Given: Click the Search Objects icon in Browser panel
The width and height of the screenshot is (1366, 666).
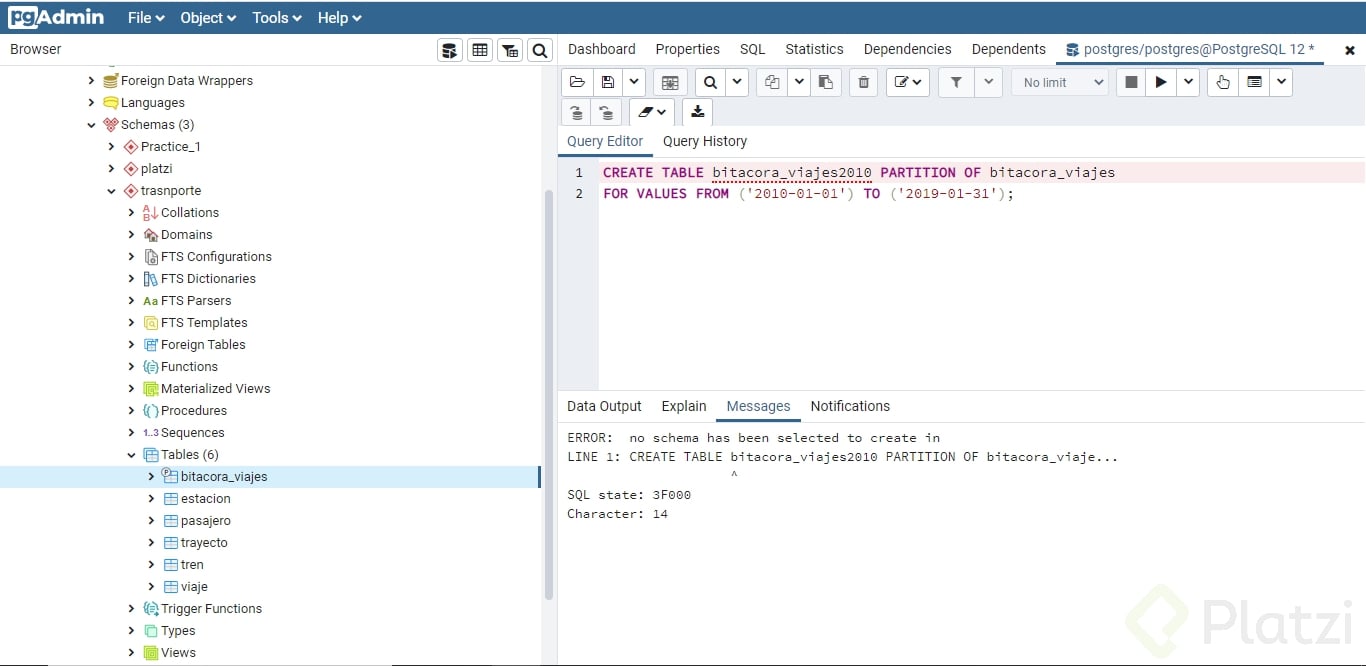Looking at the screenshot, I should click(540, 50).
